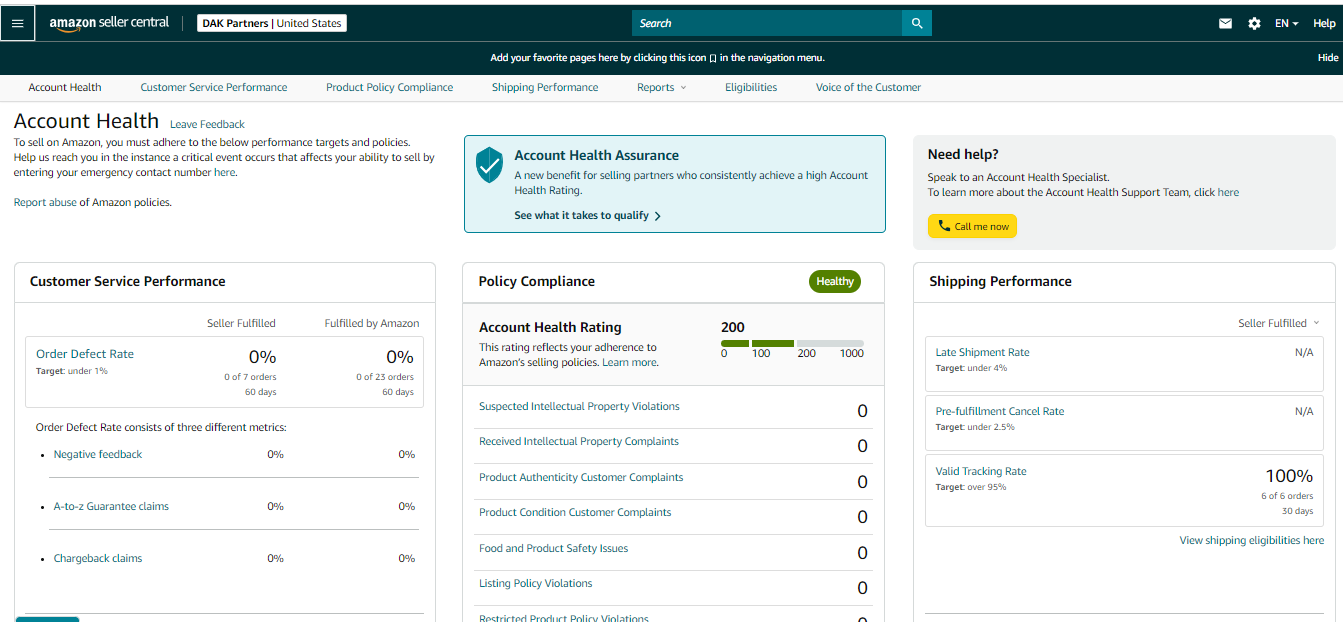Click in the Search input field
This screenshot has height=622, width=1343.
pos(767,23)
